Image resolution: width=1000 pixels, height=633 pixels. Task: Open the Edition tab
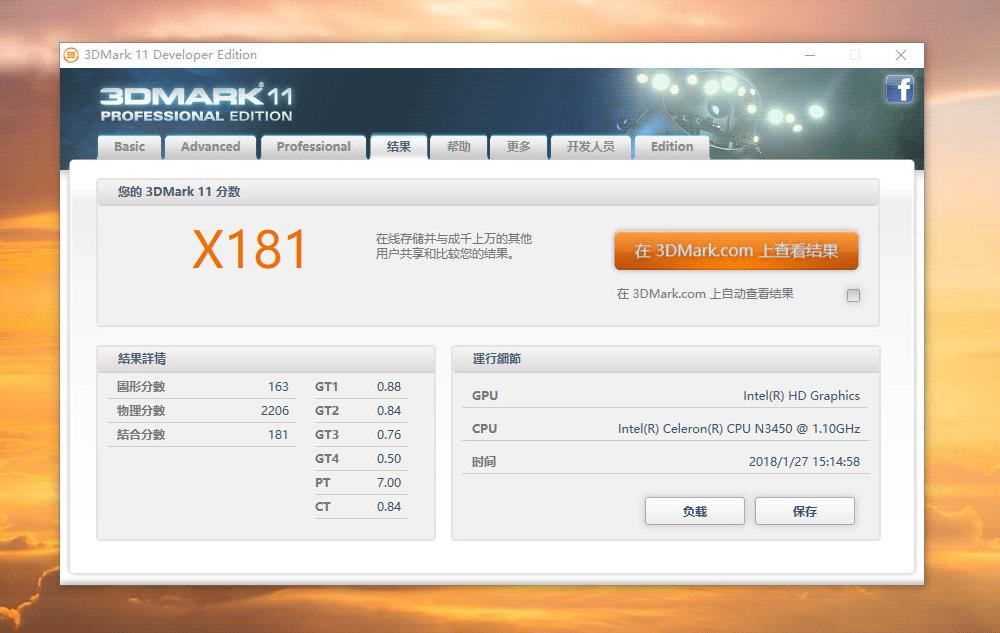[x=672, y=146]
